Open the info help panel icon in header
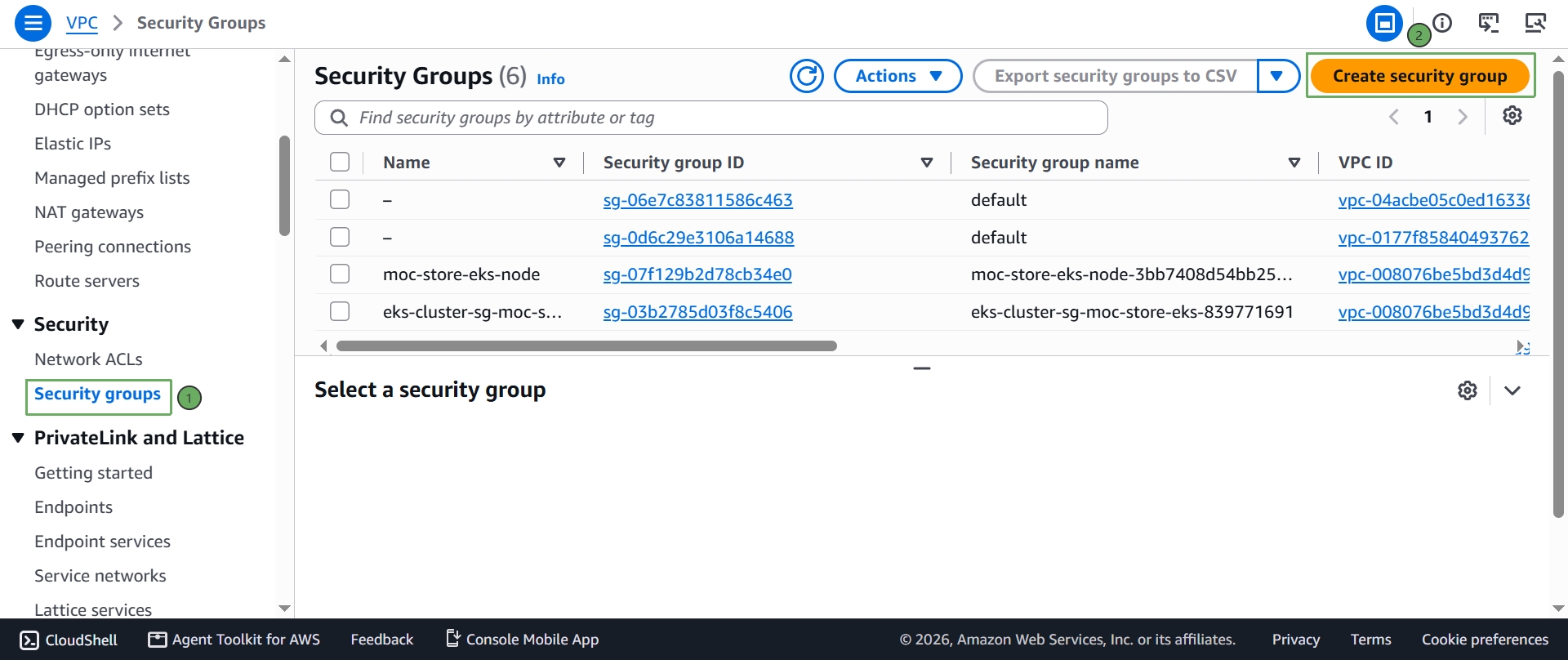This screenshot has width=1568, height=660. pyautogui.click(x=1443, y=23)
